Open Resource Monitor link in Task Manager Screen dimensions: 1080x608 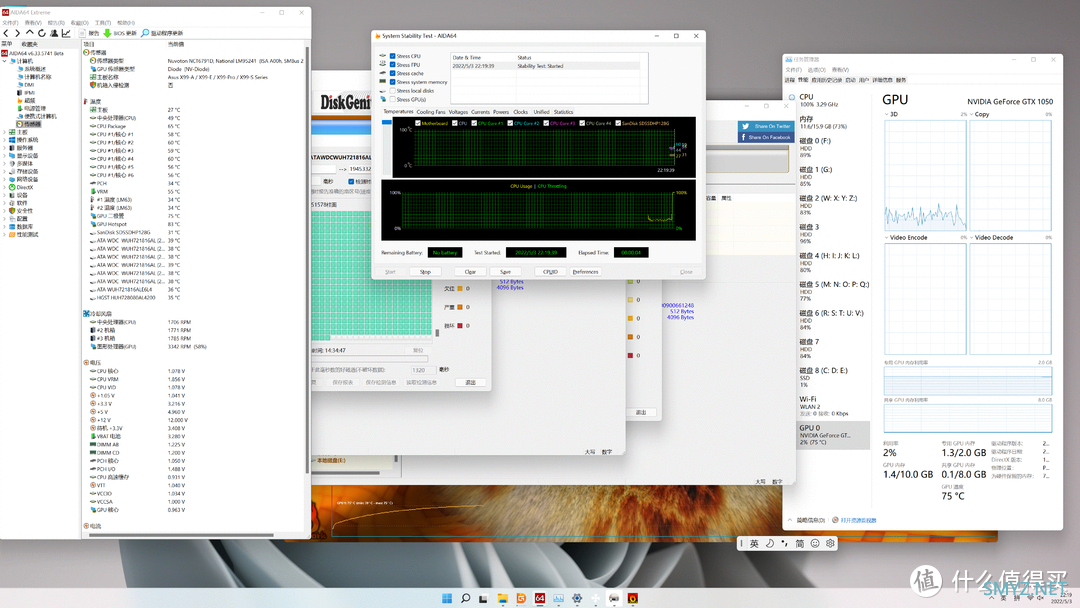[x=858, y=521]
